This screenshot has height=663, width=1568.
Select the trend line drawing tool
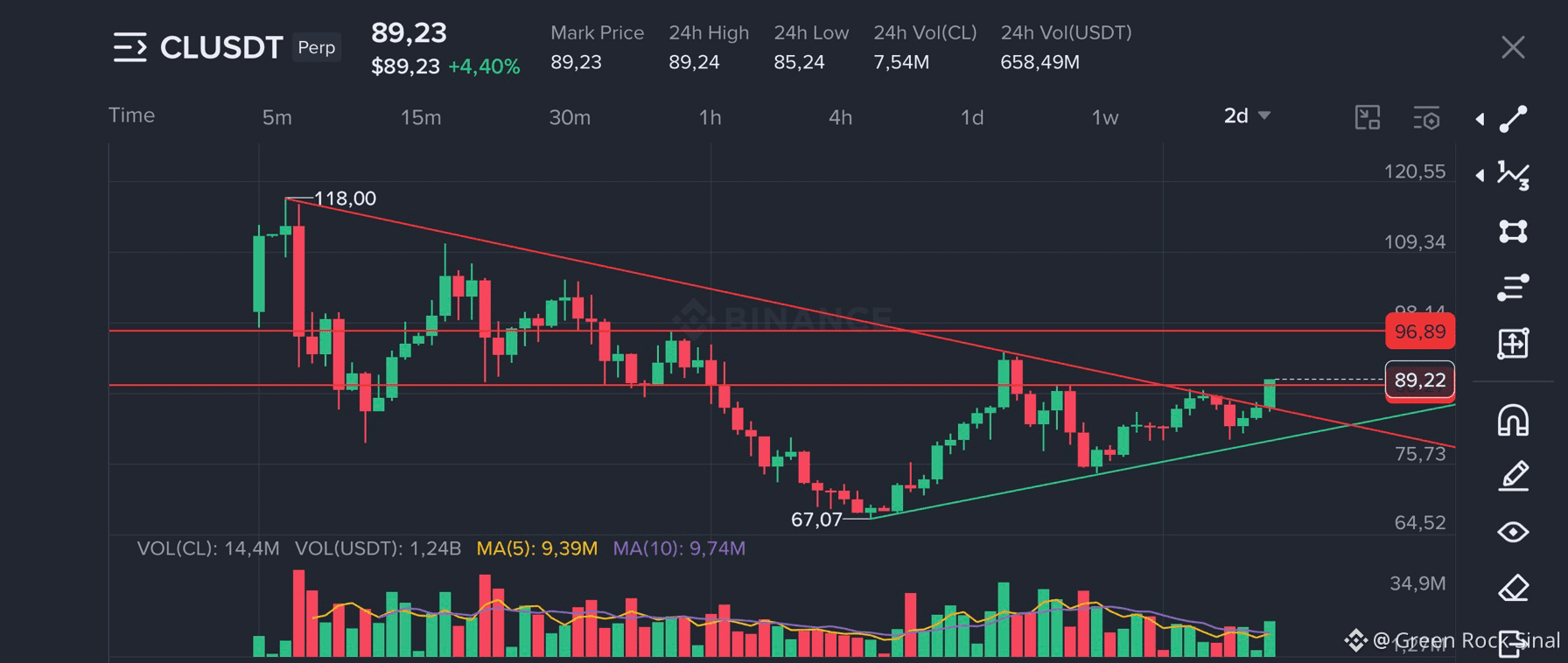(x=1513, y=119)
